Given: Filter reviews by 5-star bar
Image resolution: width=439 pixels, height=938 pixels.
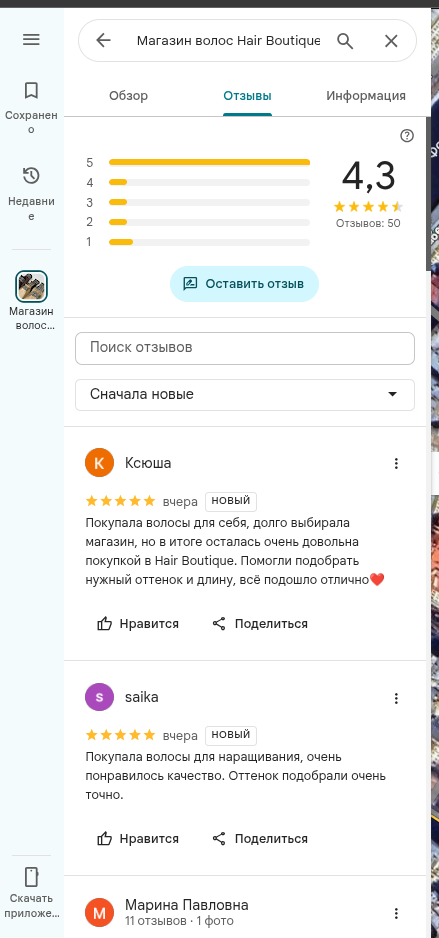Looking at the screenshot, I should [x=199, y=162].
